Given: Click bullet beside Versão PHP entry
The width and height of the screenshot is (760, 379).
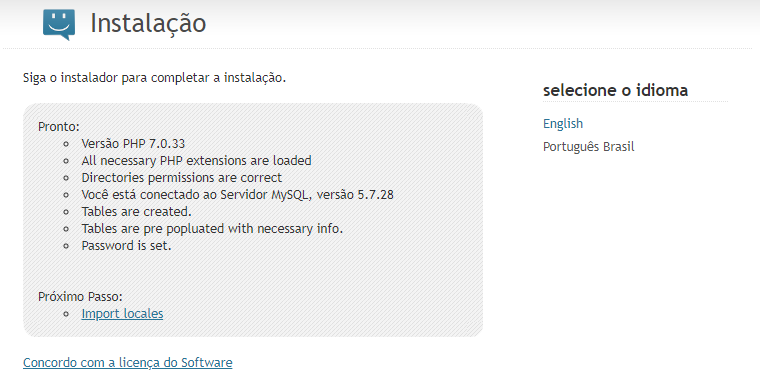Looking at the screenshot, I should click(x=67, y=144).
